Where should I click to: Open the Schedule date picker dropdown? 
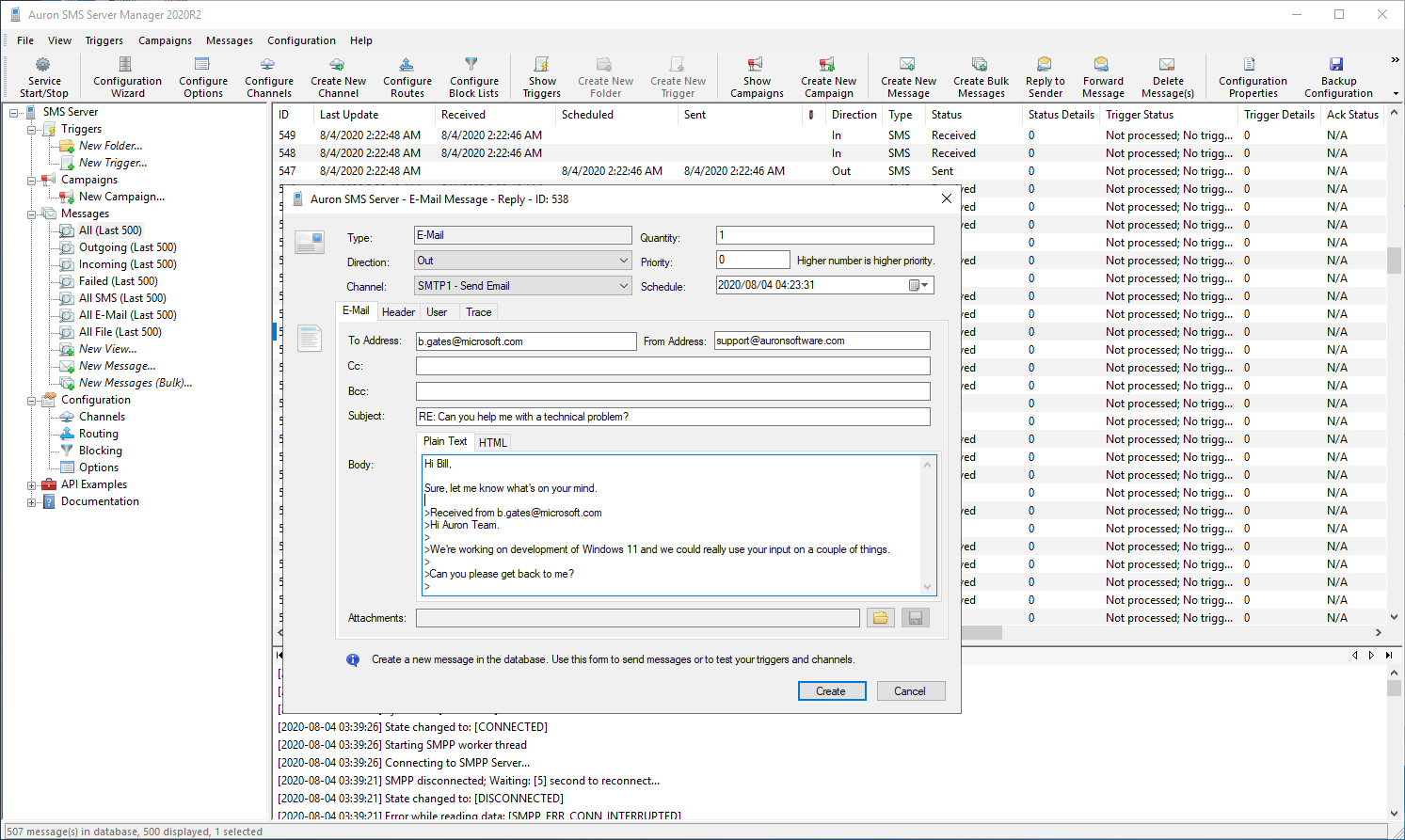[x=918, y=285]
